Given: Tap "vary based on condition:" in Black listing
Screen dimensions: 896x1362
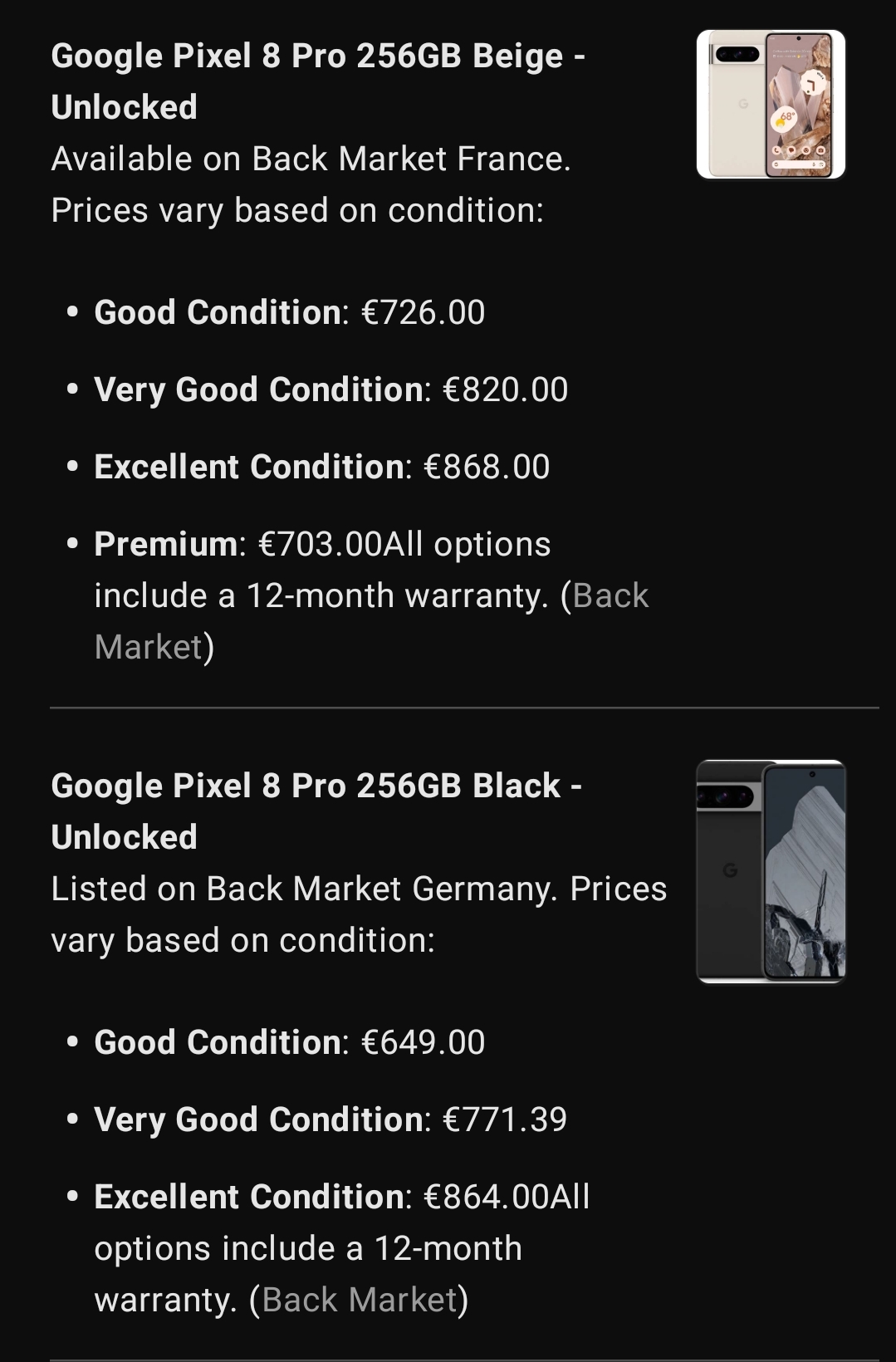Looking at the screenshot, I should (x=242, y=941).
